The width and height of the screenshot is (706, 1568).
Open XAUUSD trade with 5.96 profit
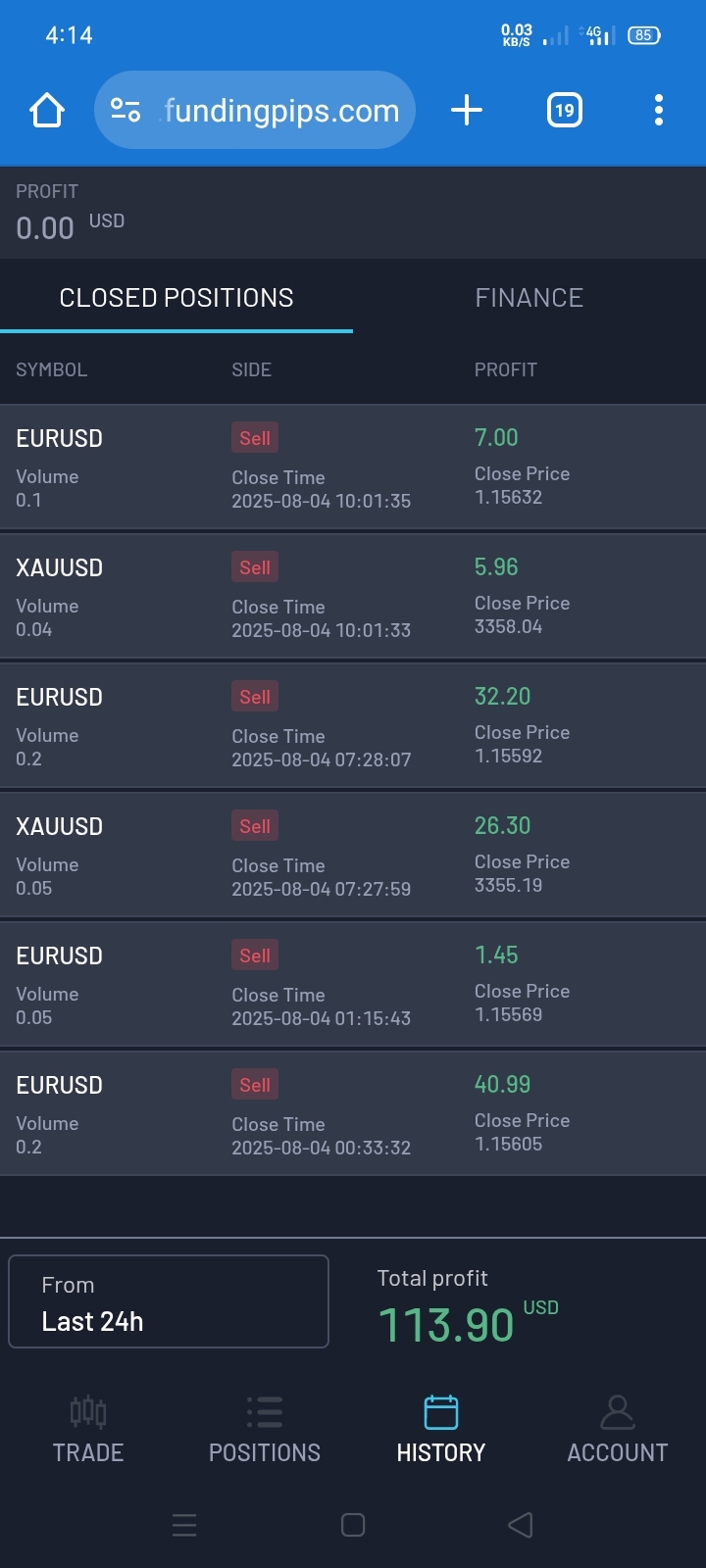tap(353, 597)
